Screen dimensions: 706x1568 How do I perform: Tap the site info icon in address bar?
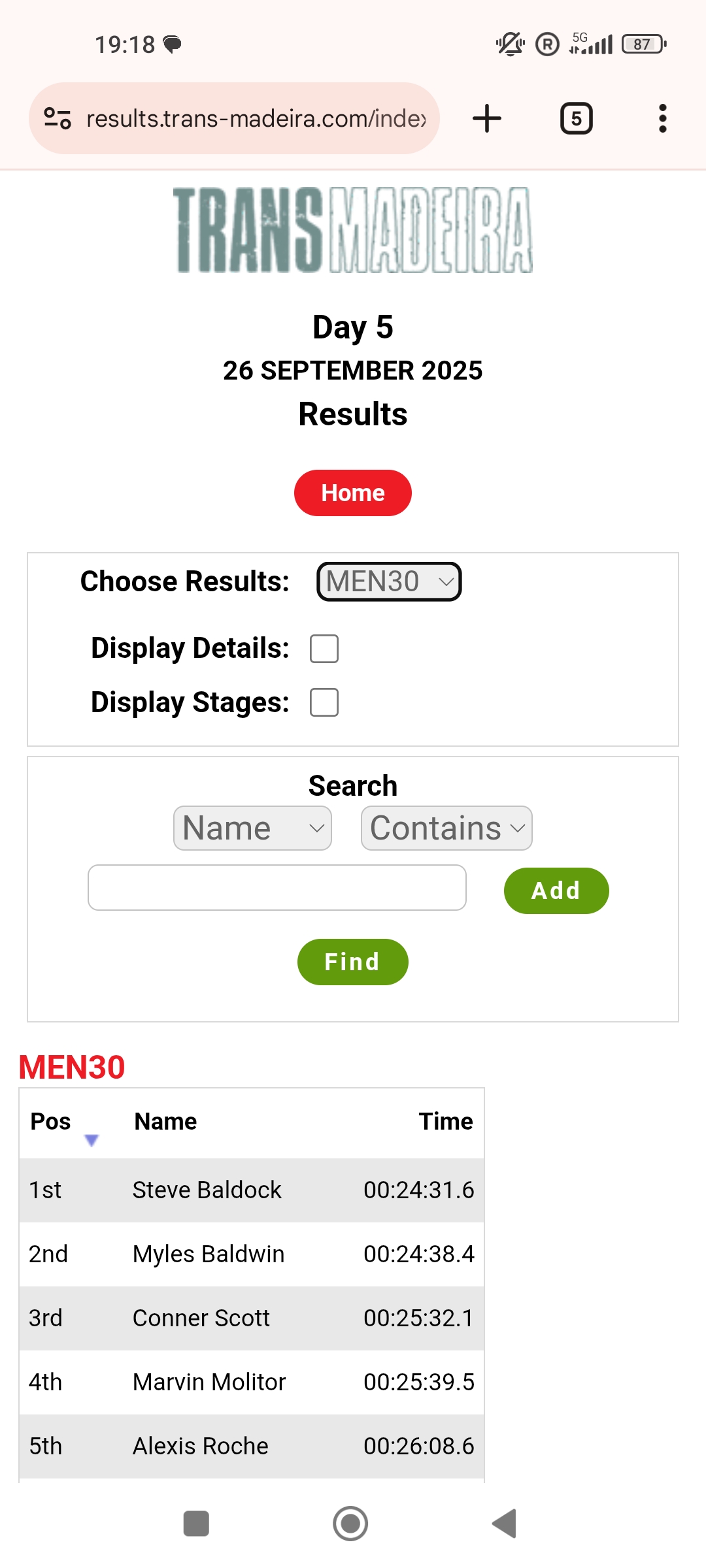click(58, 119)
